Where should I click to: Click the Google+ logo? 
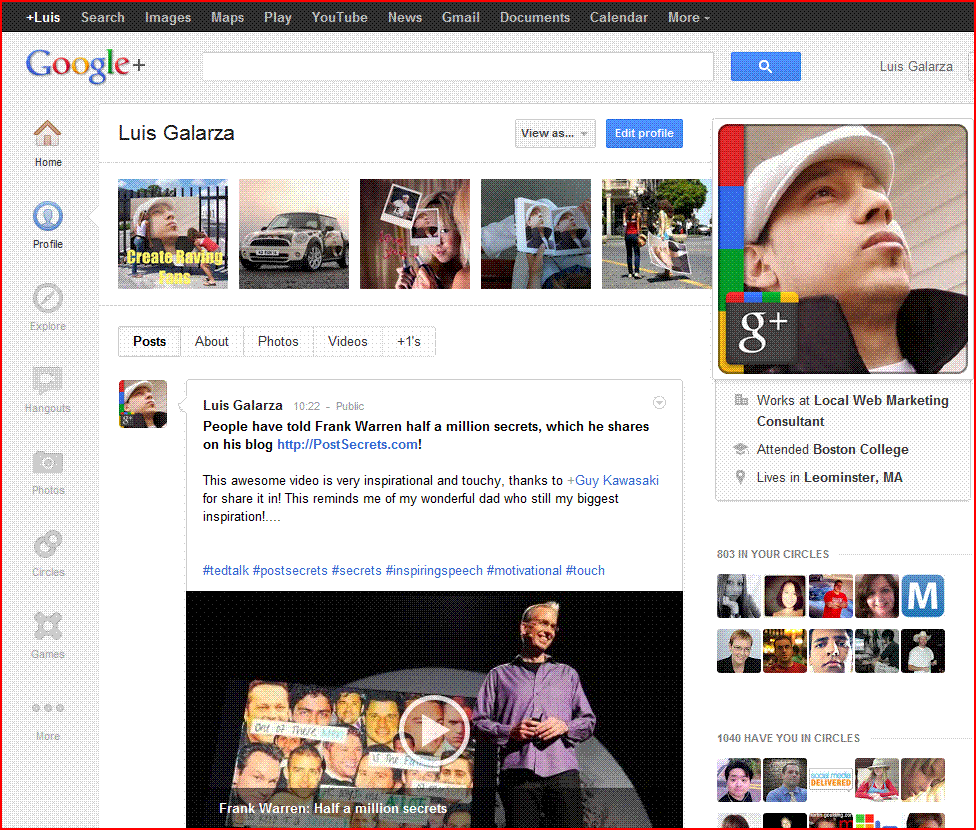(85, 65)
